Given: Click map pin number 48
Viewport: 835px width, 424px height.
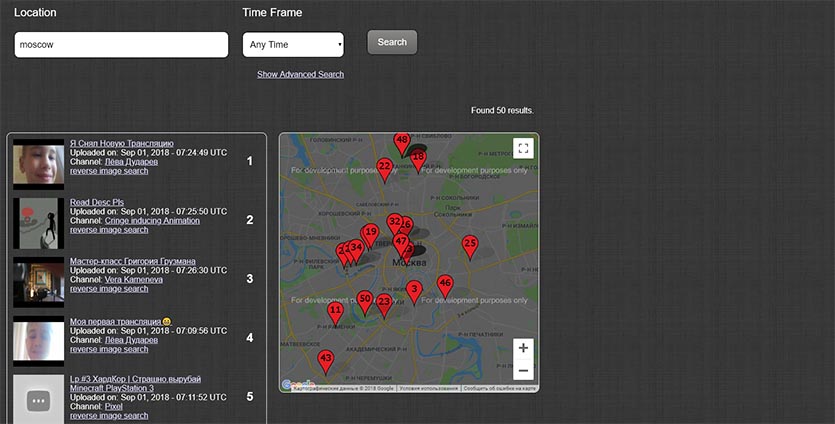Looking at the screenshot, I should [401, 141].
